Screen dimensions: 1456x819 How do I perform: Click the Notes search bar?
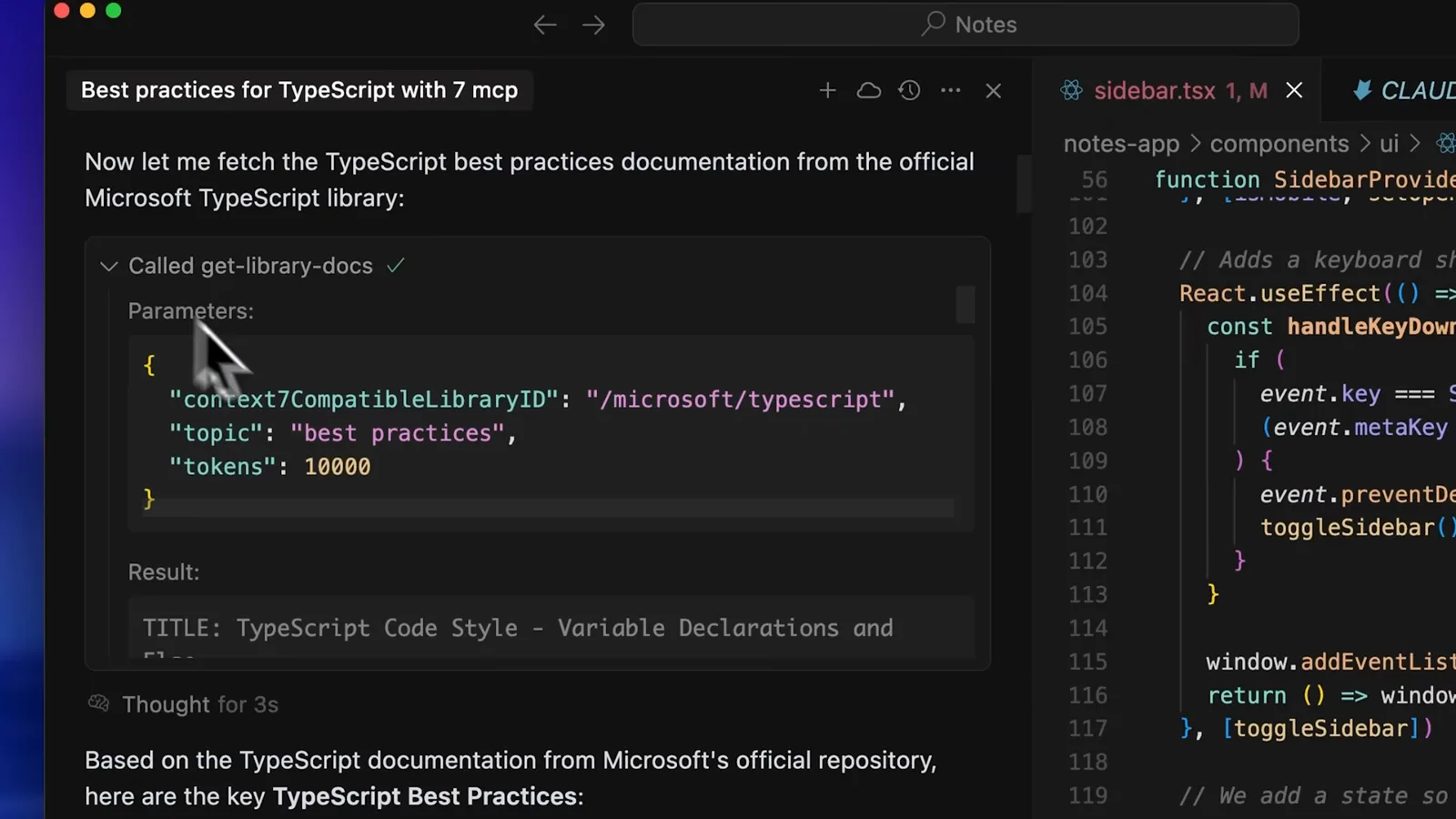point(966,25)
